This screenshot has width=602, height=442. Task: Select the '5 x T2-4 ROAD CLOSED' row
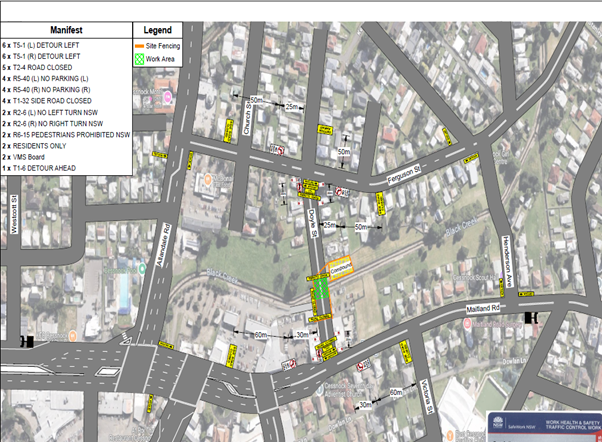66,67
